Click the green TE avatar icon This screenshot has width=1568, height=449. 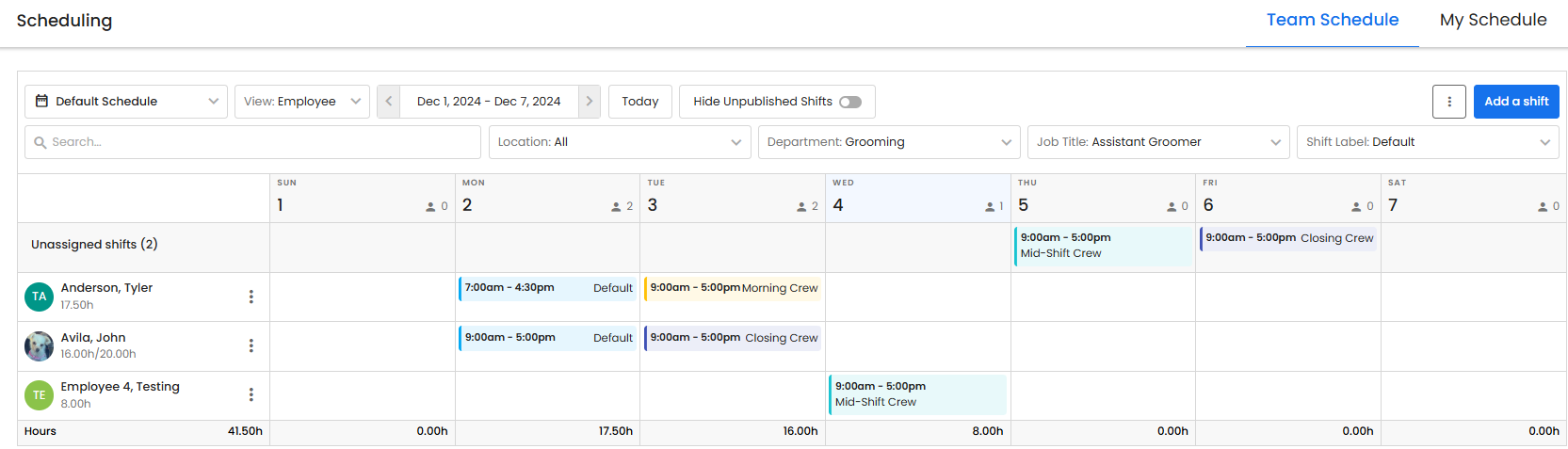(x=40, y=395)
